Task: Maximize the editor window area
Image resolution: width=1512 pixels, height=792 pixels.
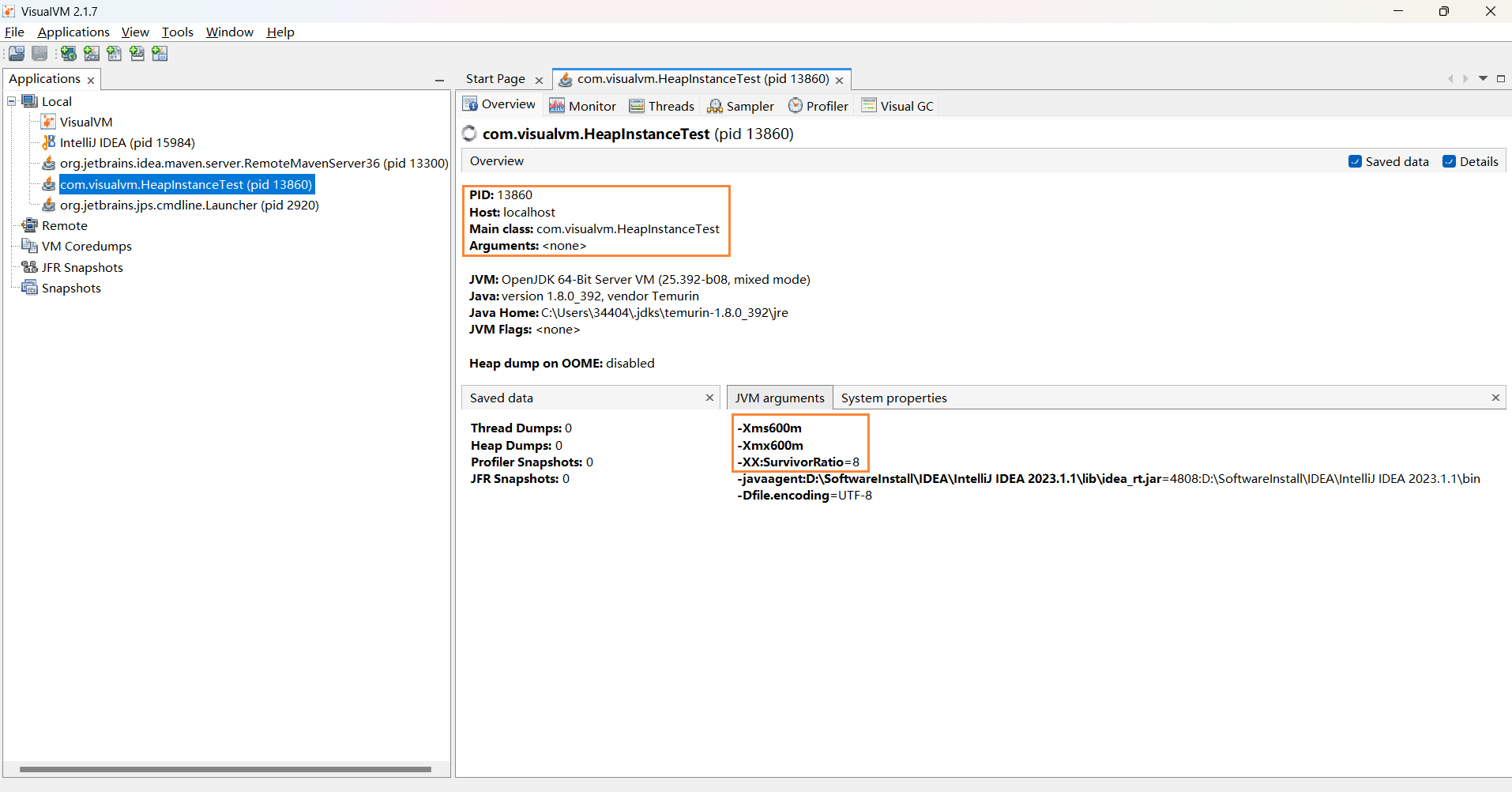Action: coord(1501,78)
